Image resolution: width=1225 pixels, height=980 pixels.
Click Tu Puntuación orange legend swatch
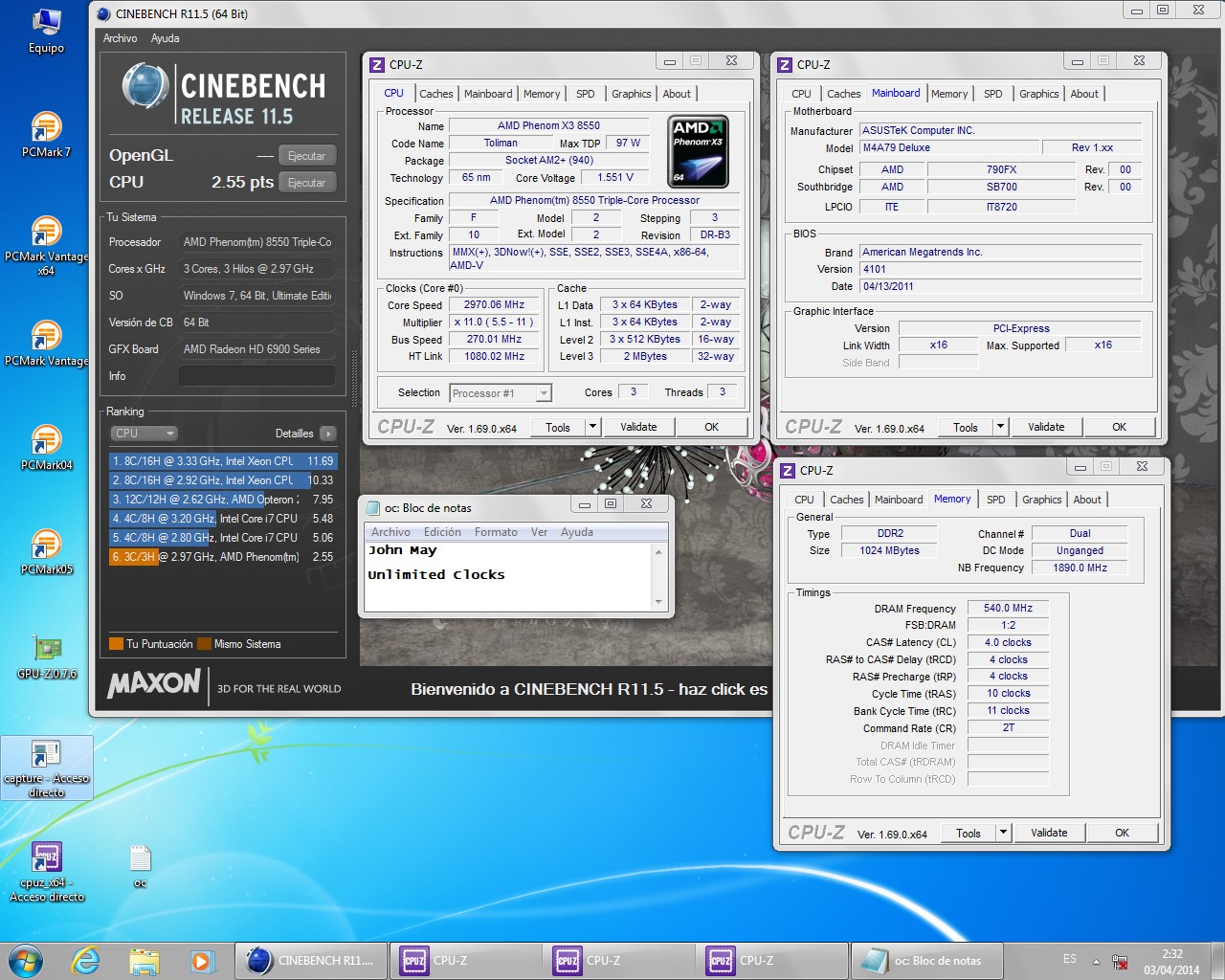(x=116, y=644)
